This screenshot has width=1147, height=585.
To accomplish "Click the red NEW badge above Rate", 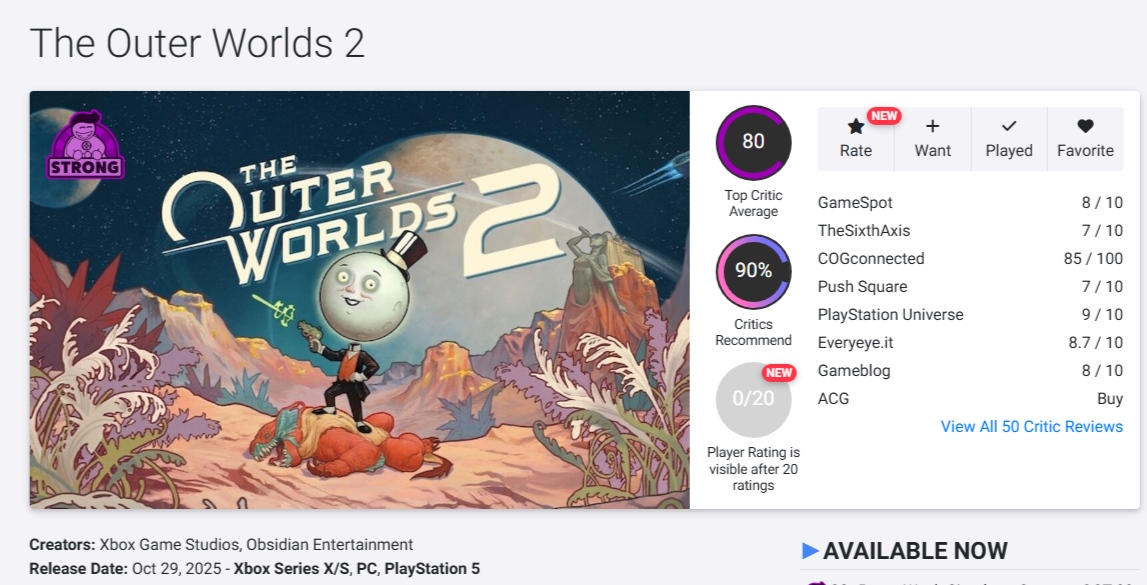I will point(884,115).
